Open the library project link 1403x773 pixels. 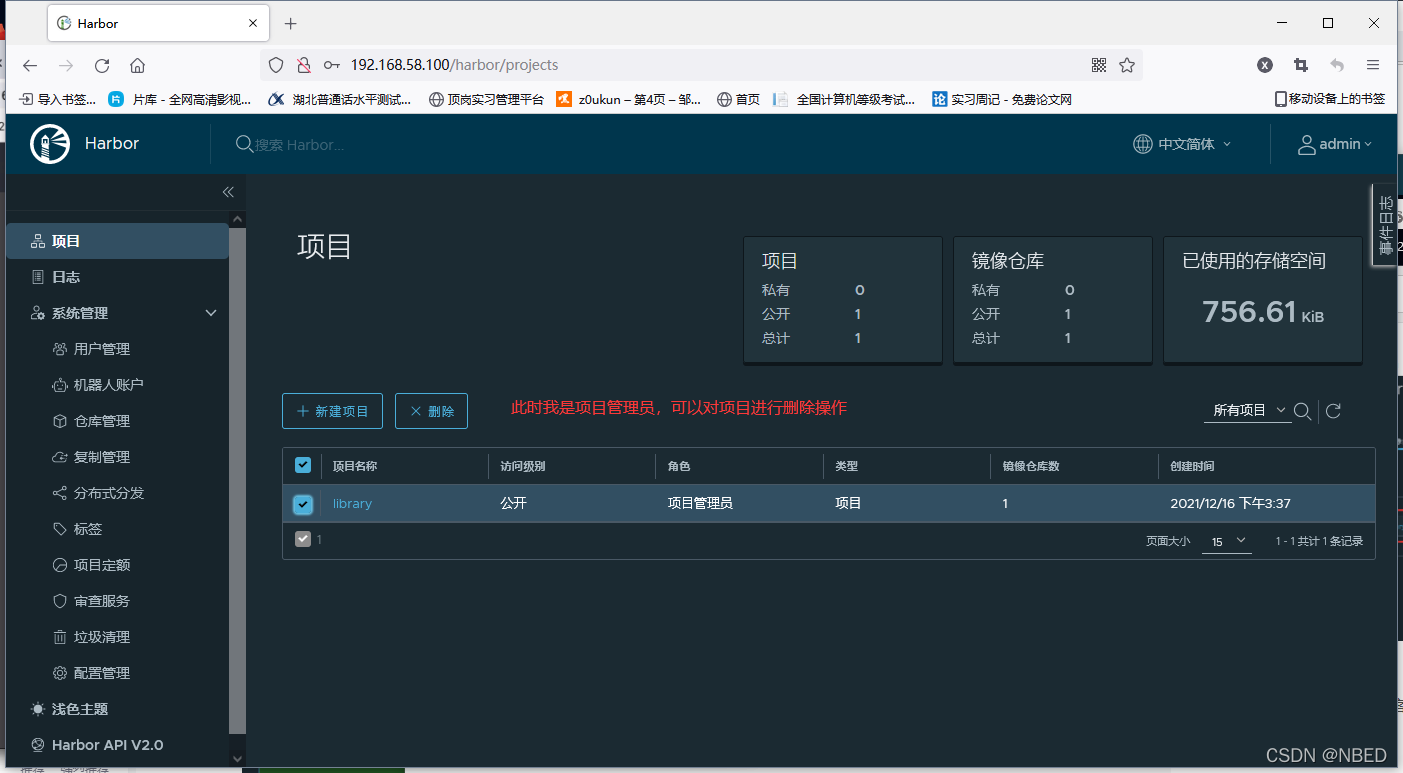pos(352,503)
